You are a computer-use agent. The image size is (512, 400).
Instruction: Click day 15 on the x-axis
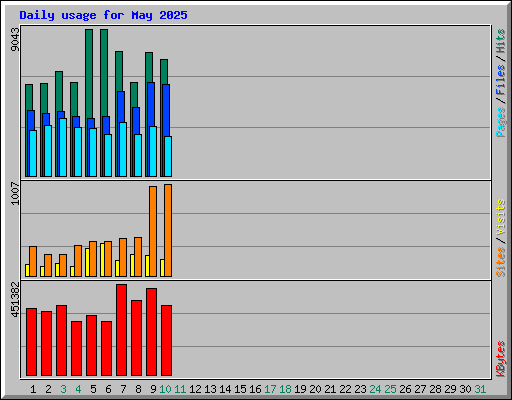click(240, 389)
